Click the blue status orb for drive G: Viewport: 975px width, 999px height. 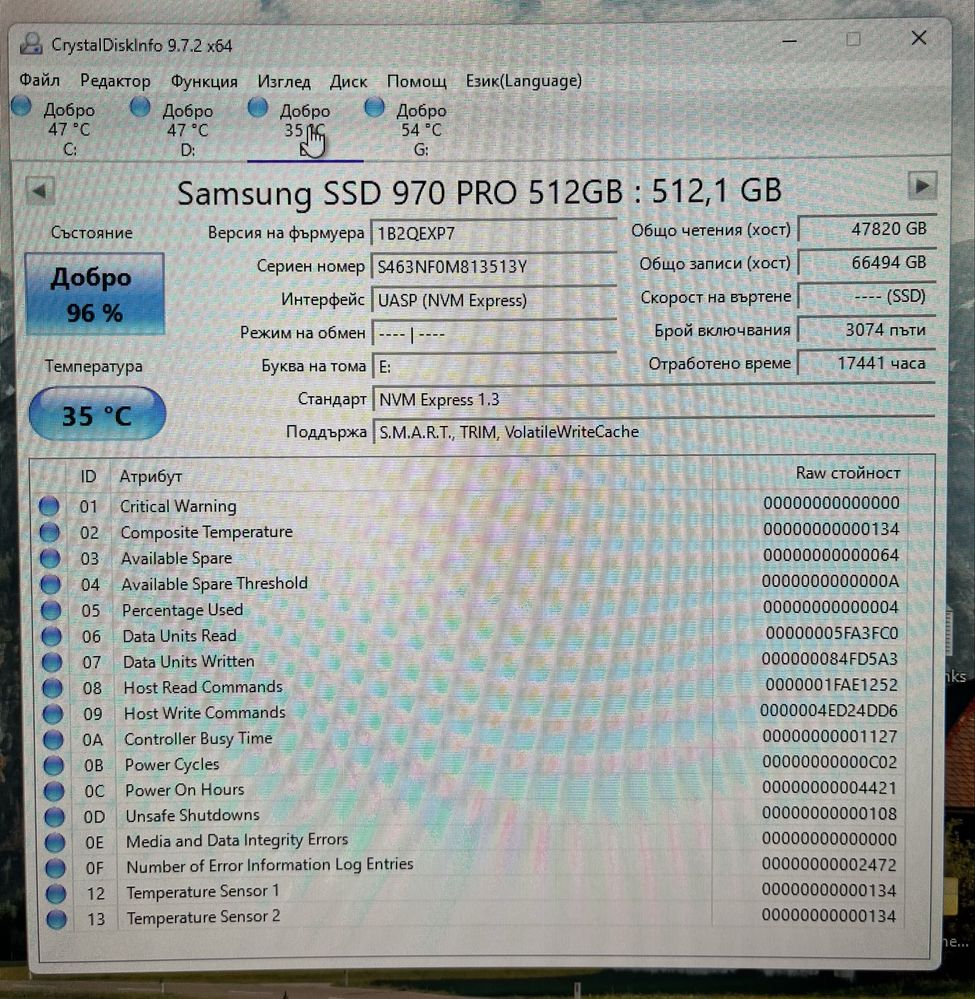point(375,106)
